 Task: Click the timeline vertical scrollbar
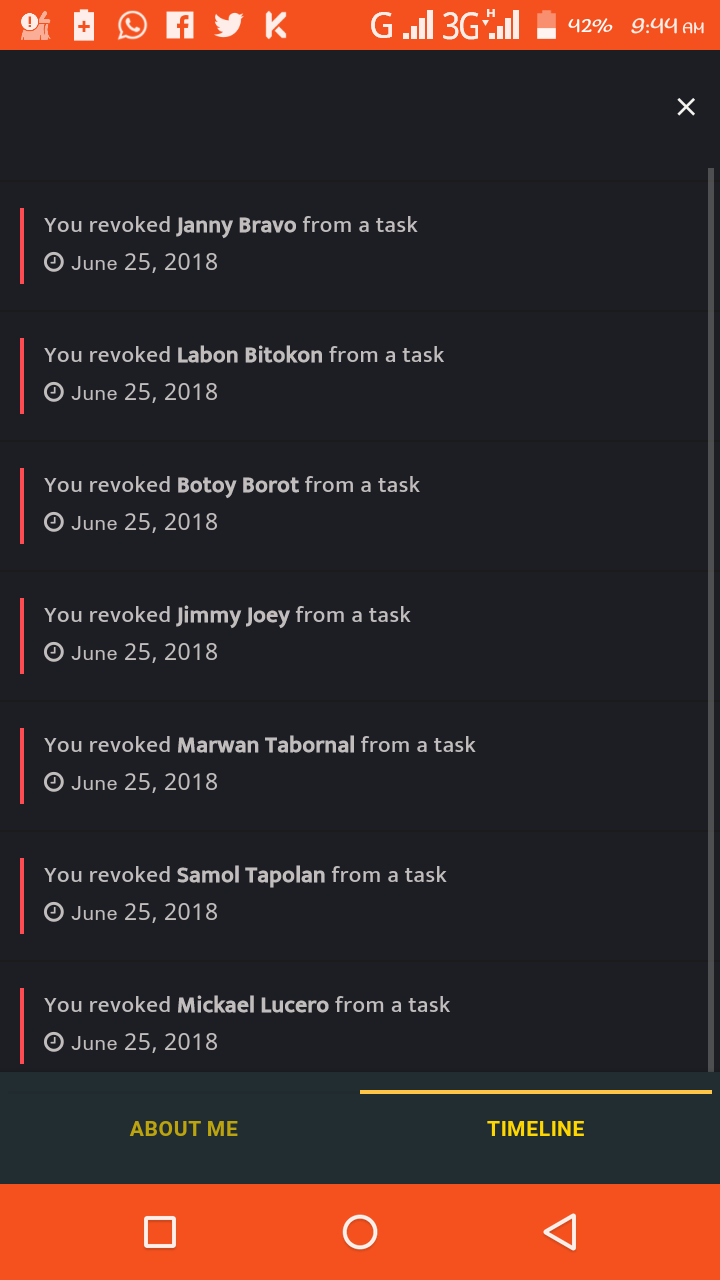tap(711, 620)
